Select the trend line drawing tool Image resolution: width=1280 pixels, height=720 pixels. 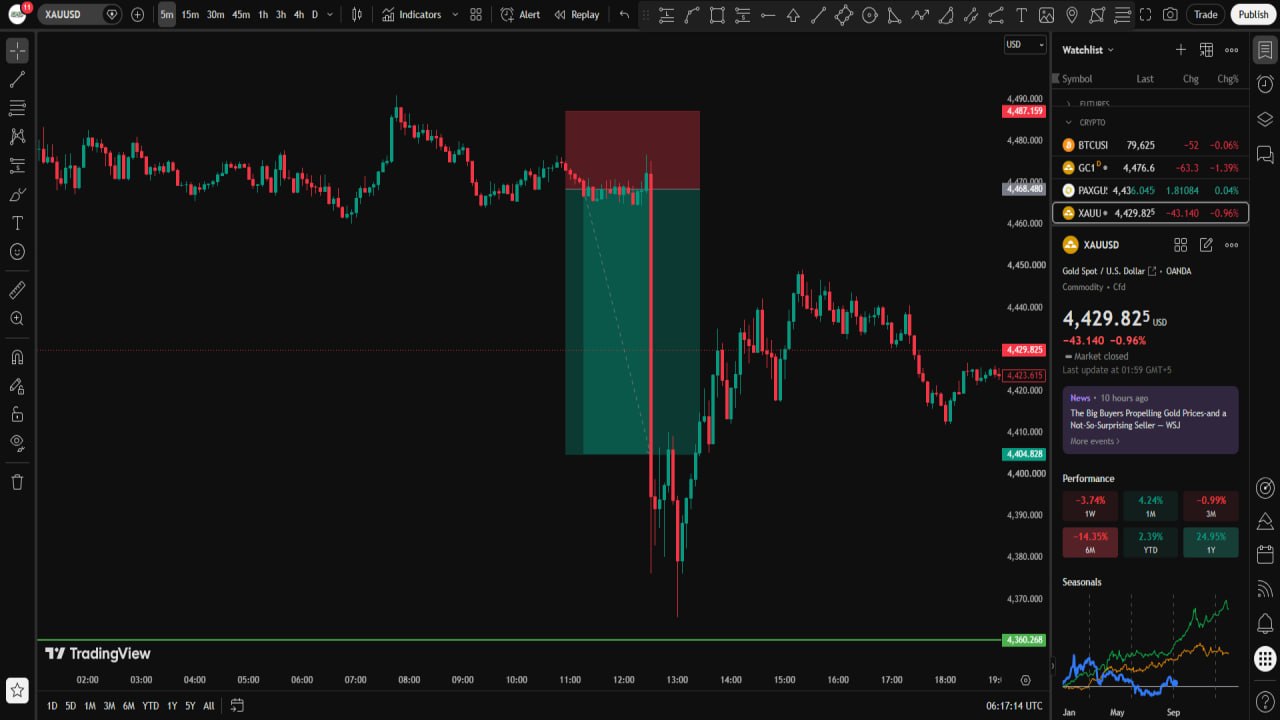click(x=17, y=79)
